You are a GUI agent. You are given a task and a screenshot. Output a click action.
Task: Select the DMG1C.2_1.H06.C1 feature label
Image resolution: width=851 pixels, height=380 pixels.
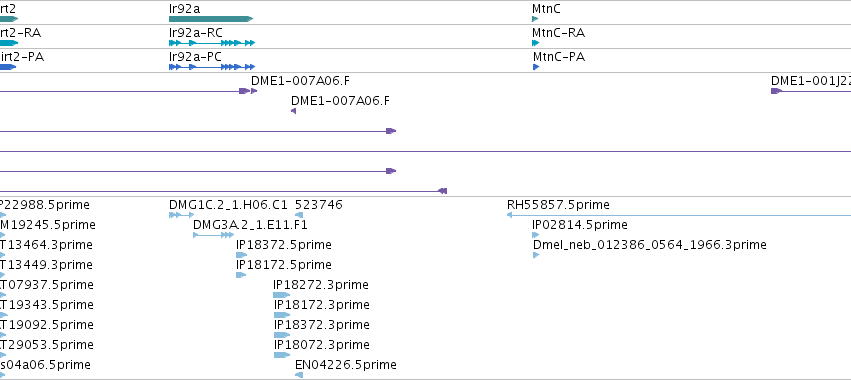(x=228, y=205)
